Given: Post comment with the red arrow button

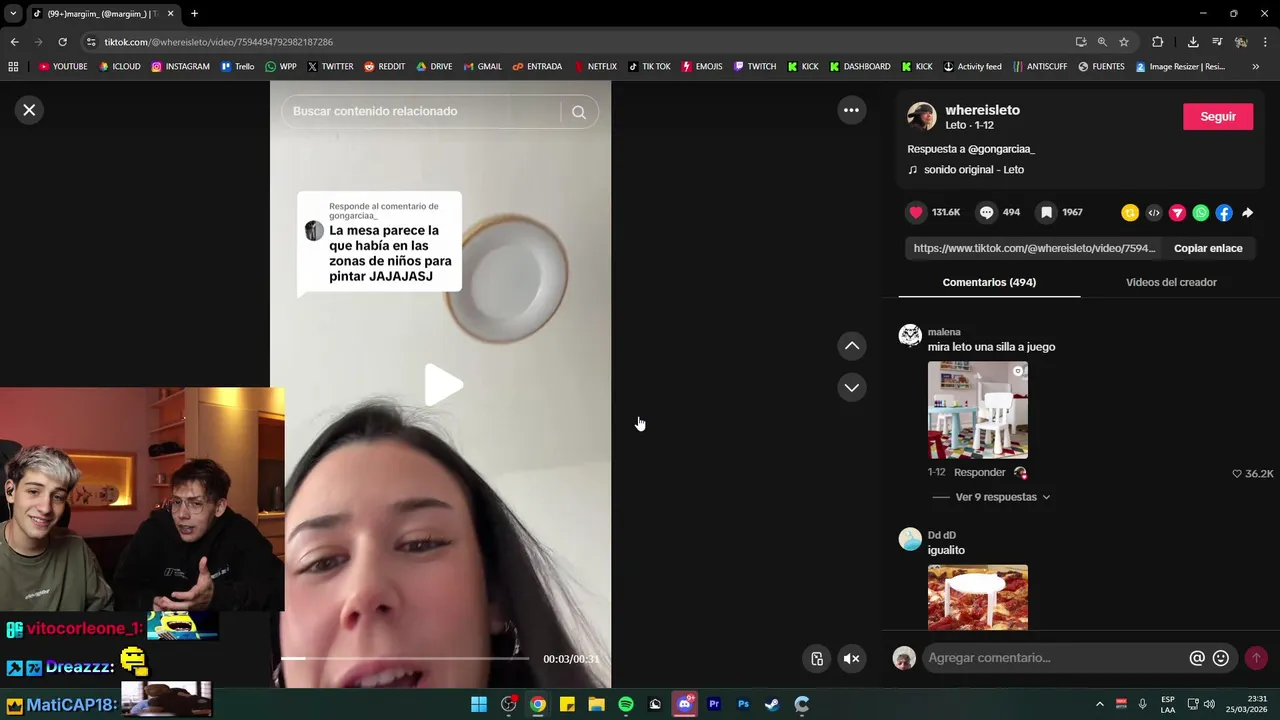Looking at the screenshot, I should [1256, 658].
